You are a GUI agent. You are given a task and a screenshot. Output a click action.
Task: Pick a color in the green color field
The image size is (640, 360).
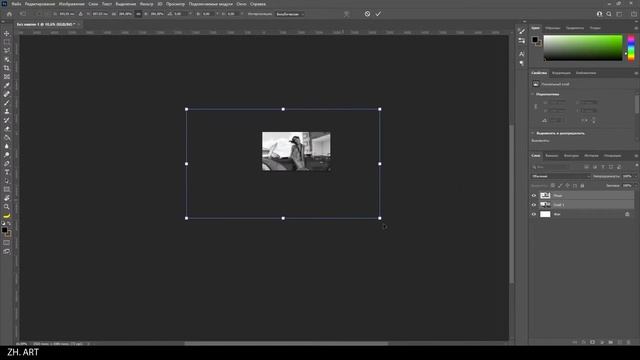(583, 48)
